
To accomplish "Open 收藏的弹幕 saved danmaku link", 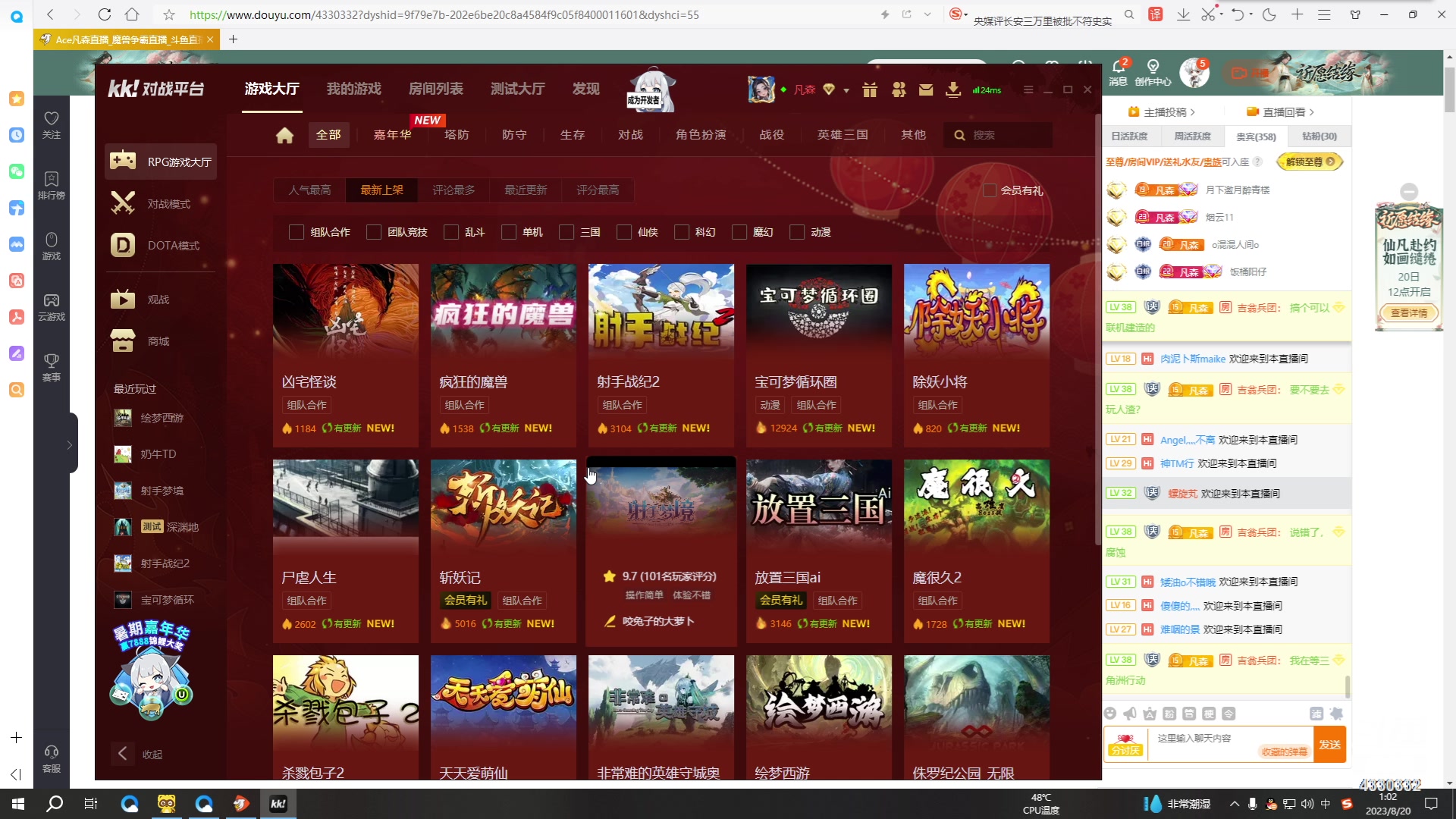I will pyautogui.click(x=1285, y=752).
